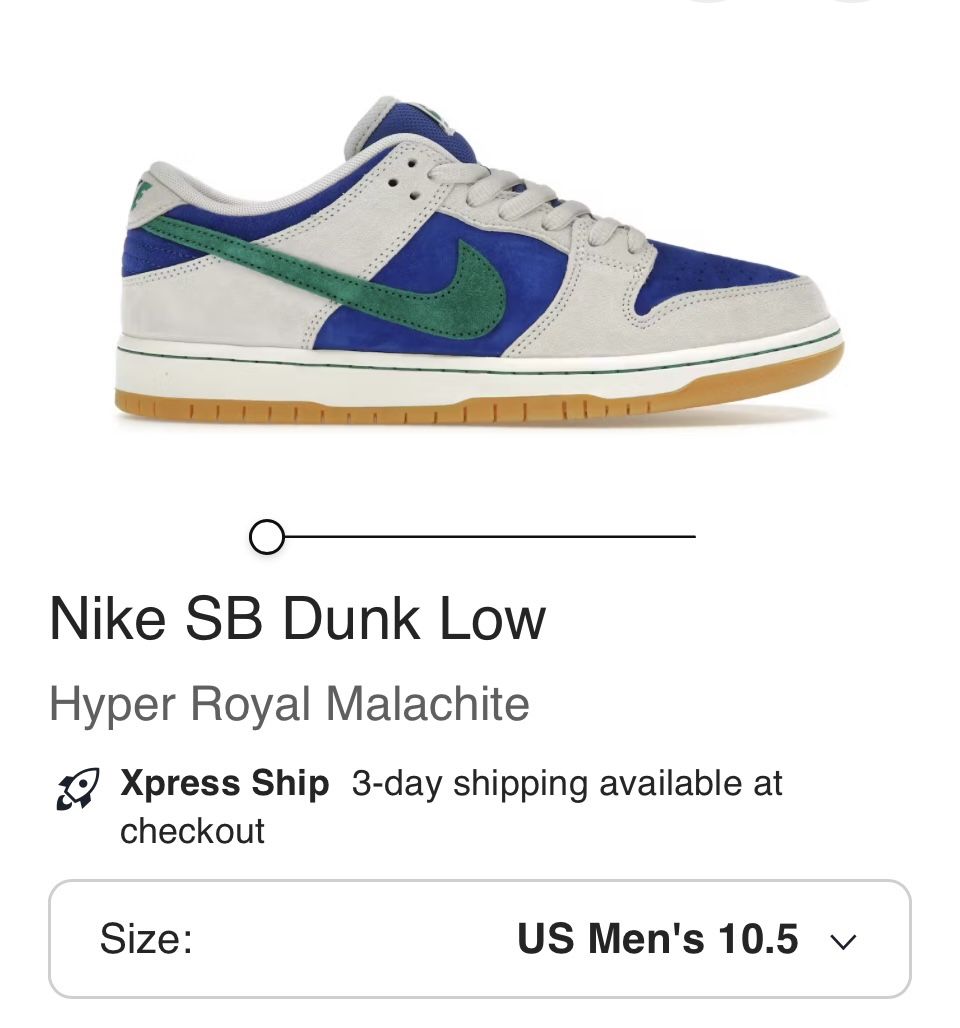Click the Hyper Royal Malachite colorway name
This screenshot has height=1028, width=960.
click(288, 703)
